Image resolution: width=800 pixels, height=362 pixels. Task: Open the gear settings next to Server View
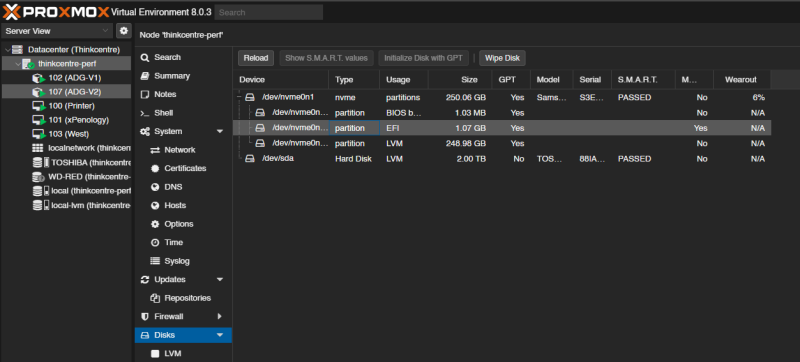[x=123, y=31]
